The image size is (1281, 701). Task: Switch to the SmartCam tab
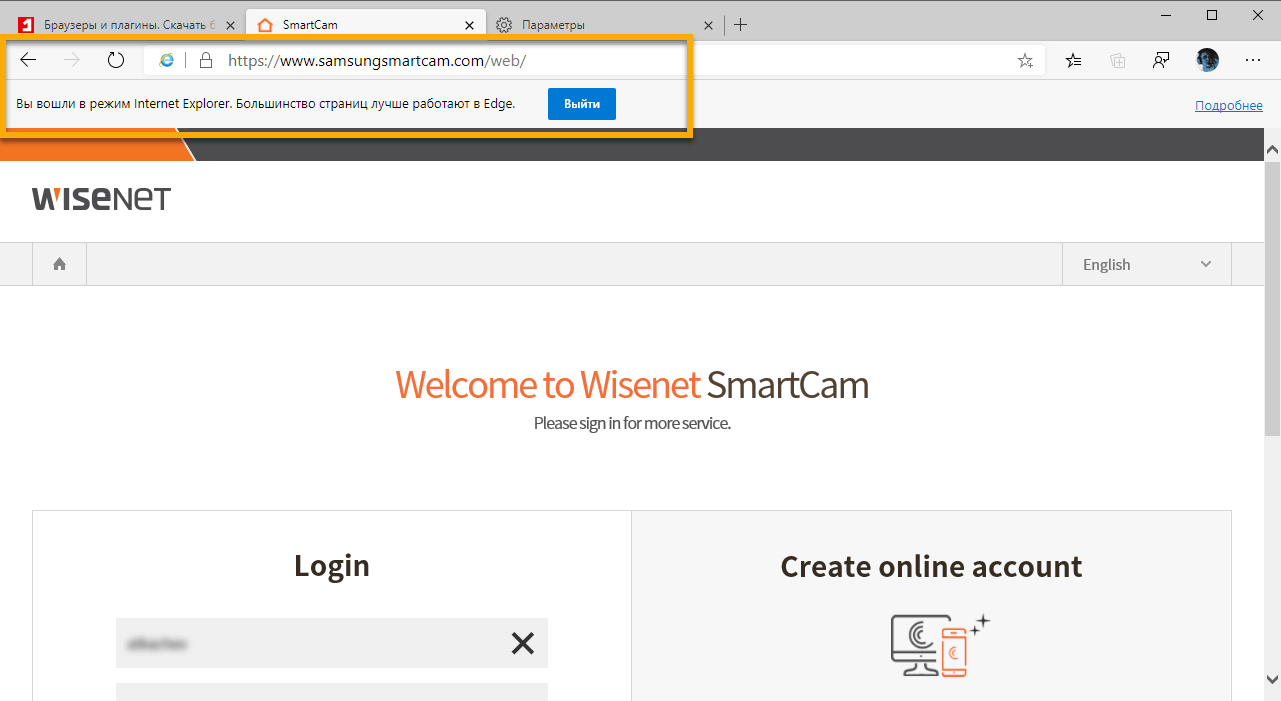coord(365,25)
